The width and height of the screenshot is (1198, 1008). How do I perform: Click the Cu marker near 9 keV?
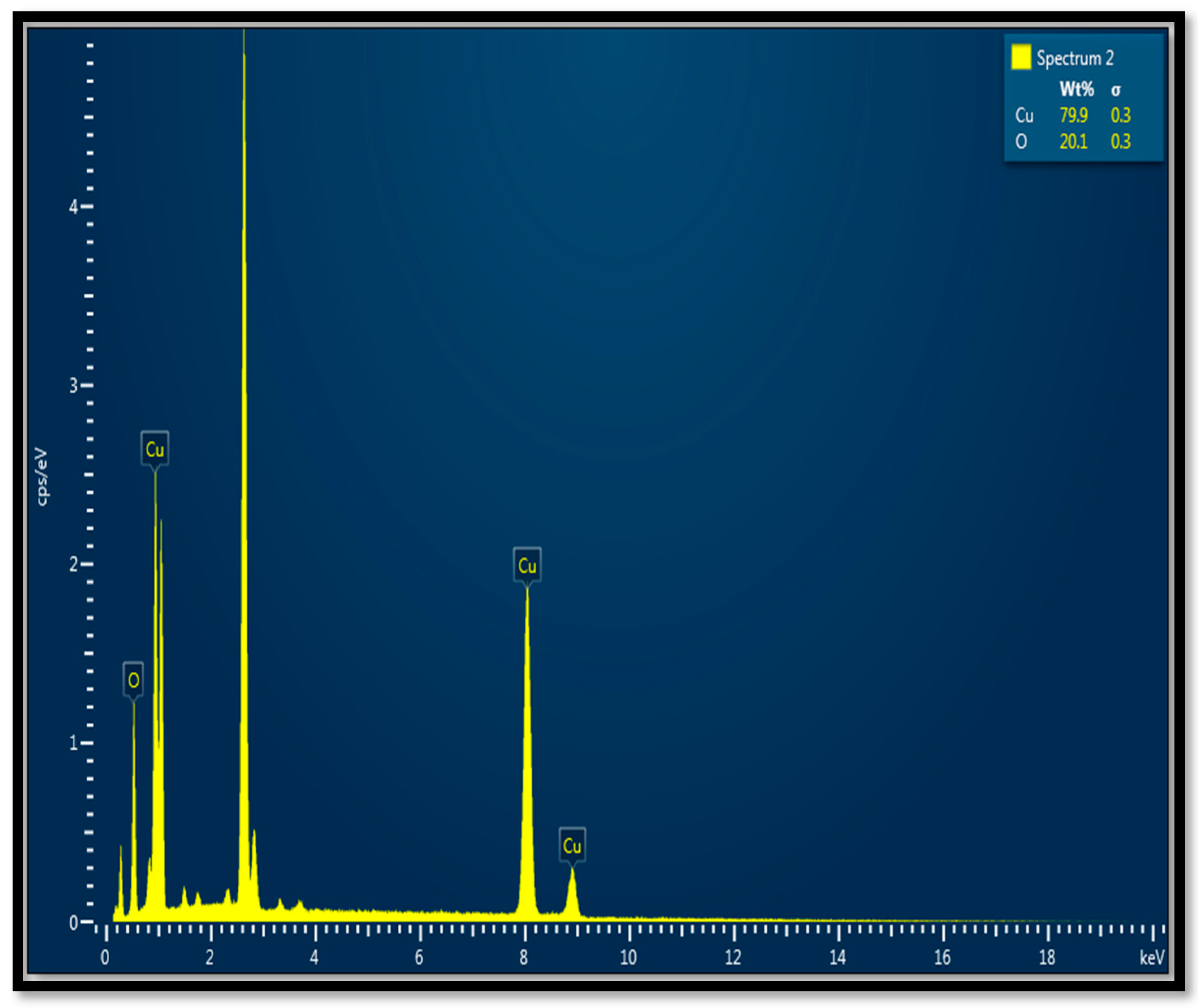click(572, 846)
